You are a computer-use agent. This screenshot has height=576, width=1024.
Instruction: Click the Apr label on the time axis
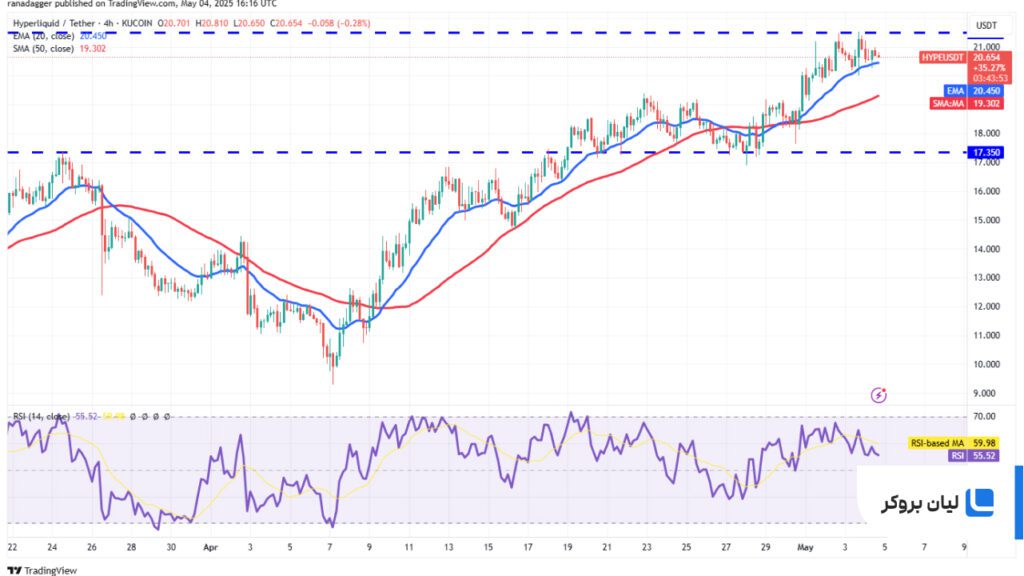[210, 547]
